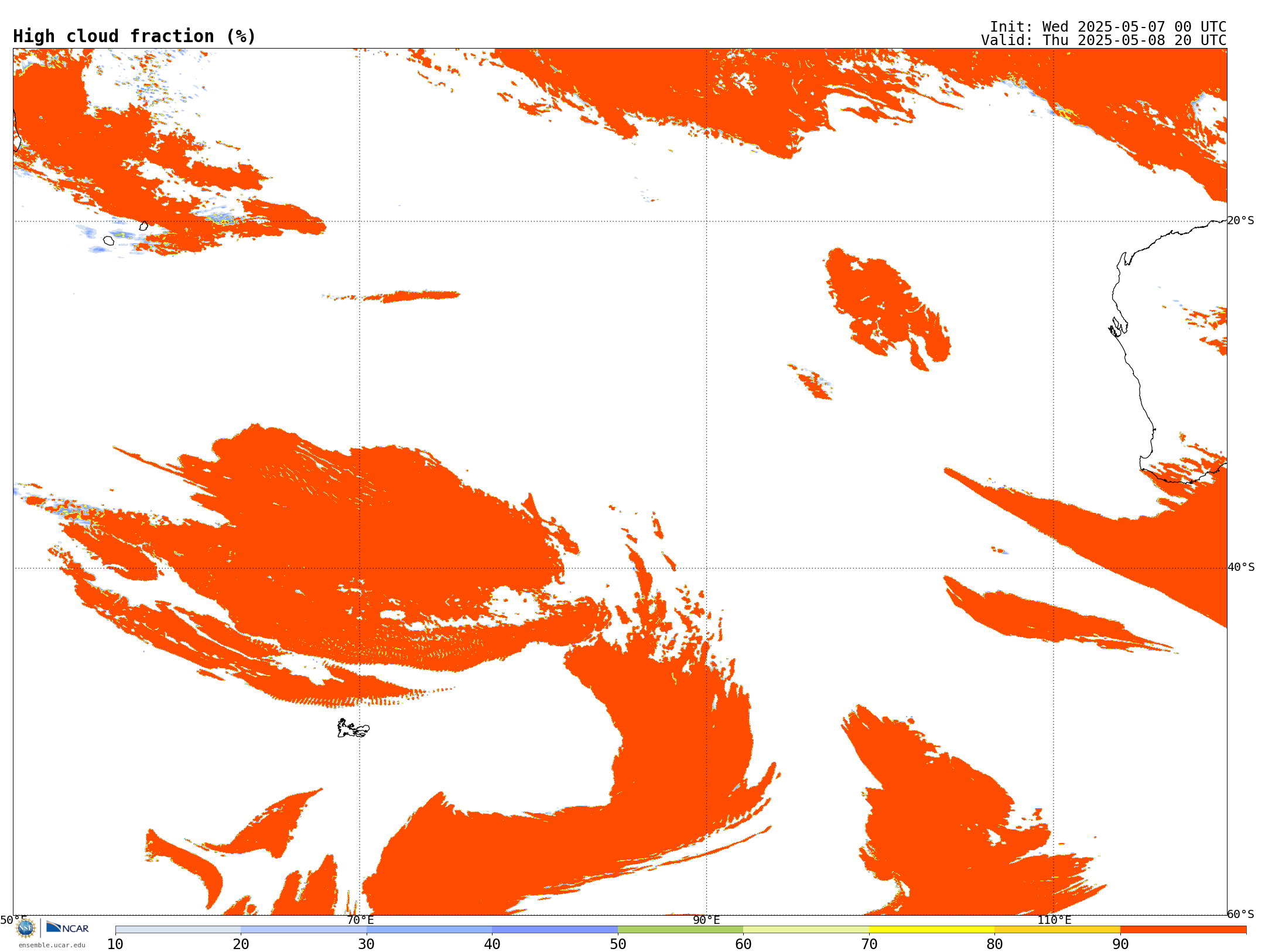Image resolution: width=1265 pixels, height=952 pixels.
Task: Click the colorbar tick label 50
Action: pyautogui.click(x=618, y=944)
